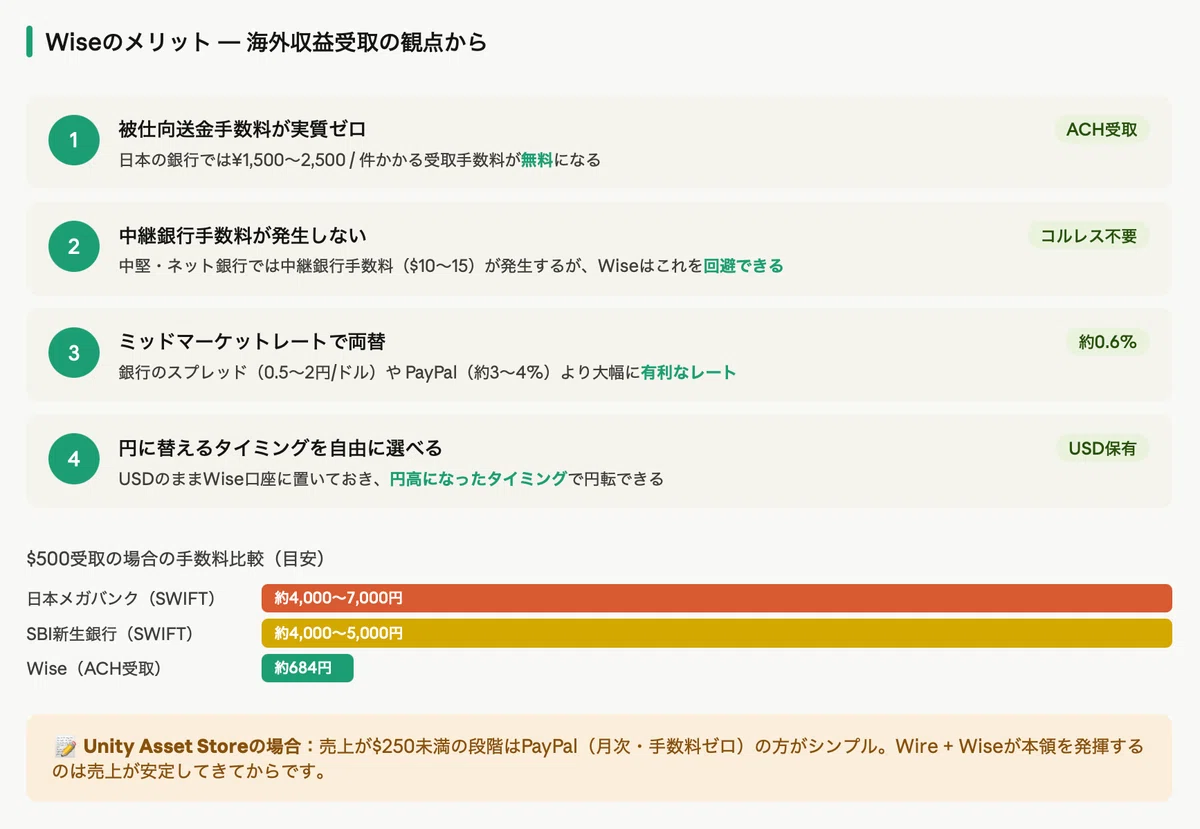The image size is (1200, 829).
Task: Click the description starting 中堅・ネット銀行では
Action: click(x=451, y=266)
